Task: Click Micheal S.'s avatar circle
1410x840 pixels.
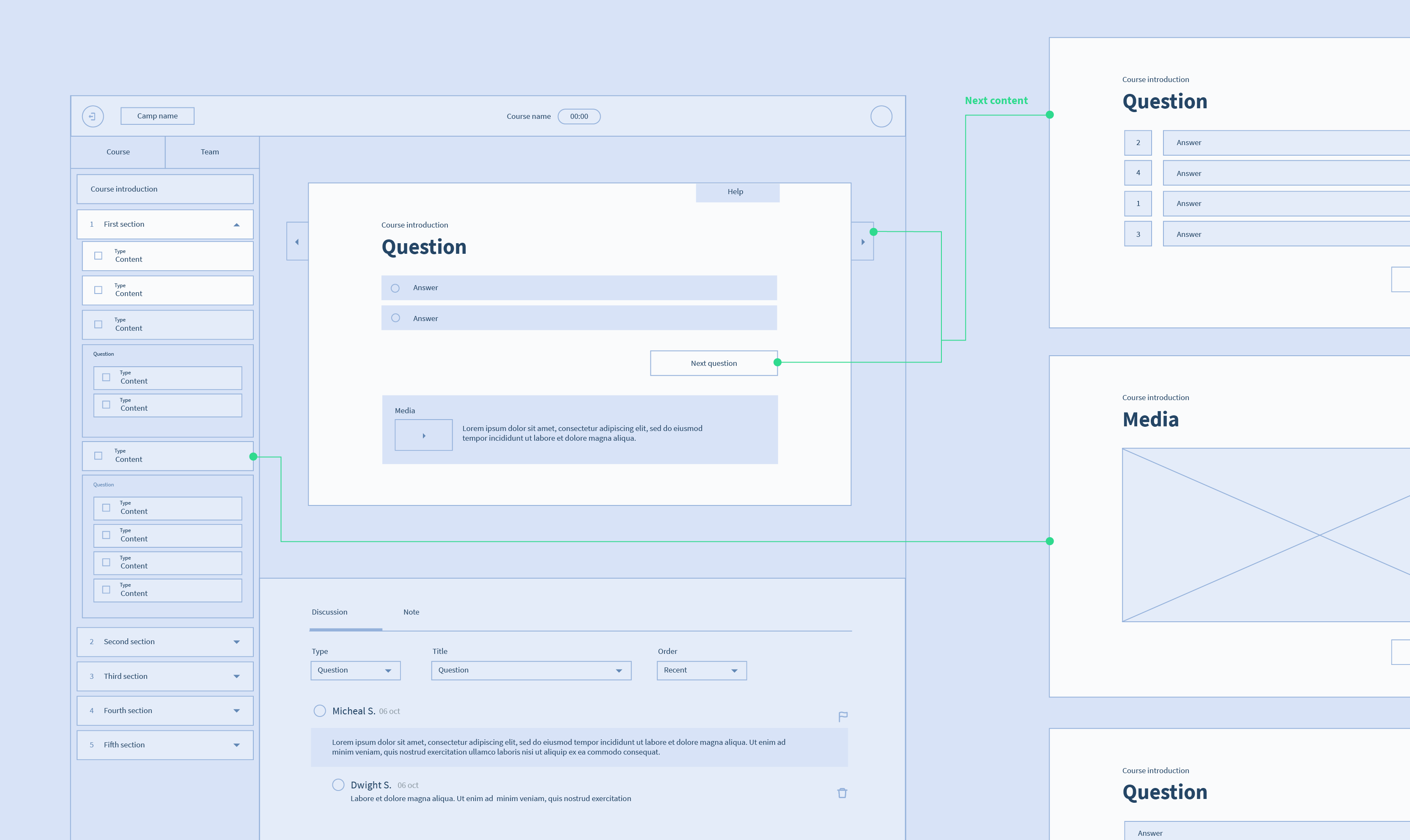Action: pyautogui.click(x=320, y=711)
